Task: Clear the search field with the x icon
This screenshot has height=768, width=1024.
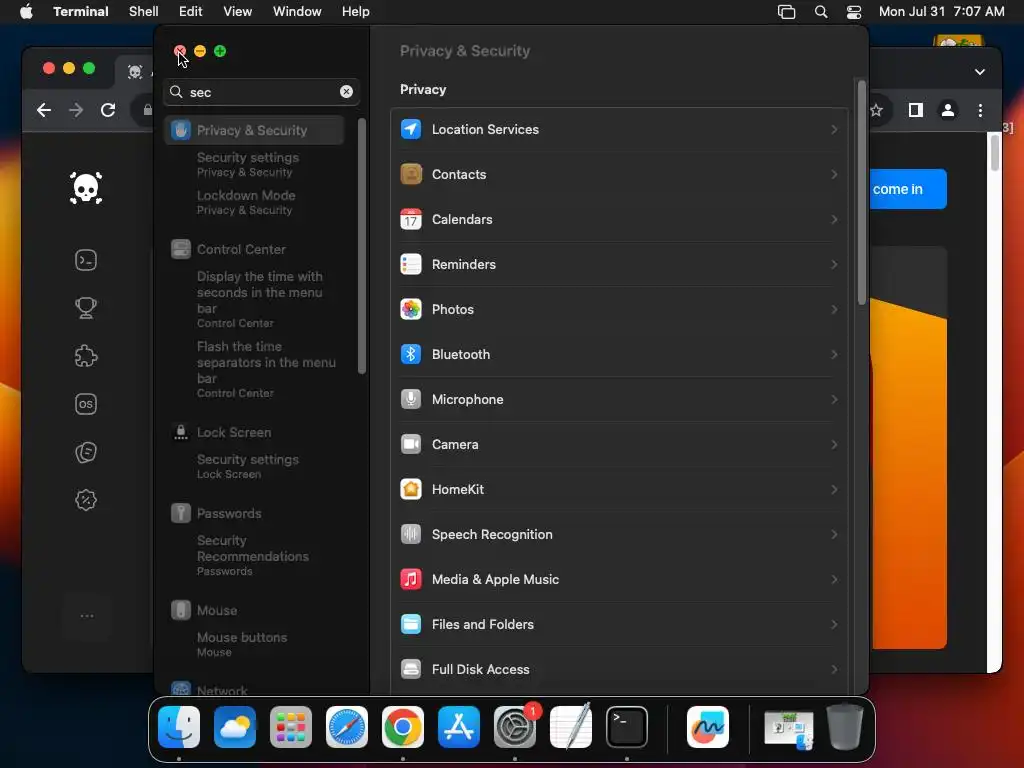Action: 346,92
